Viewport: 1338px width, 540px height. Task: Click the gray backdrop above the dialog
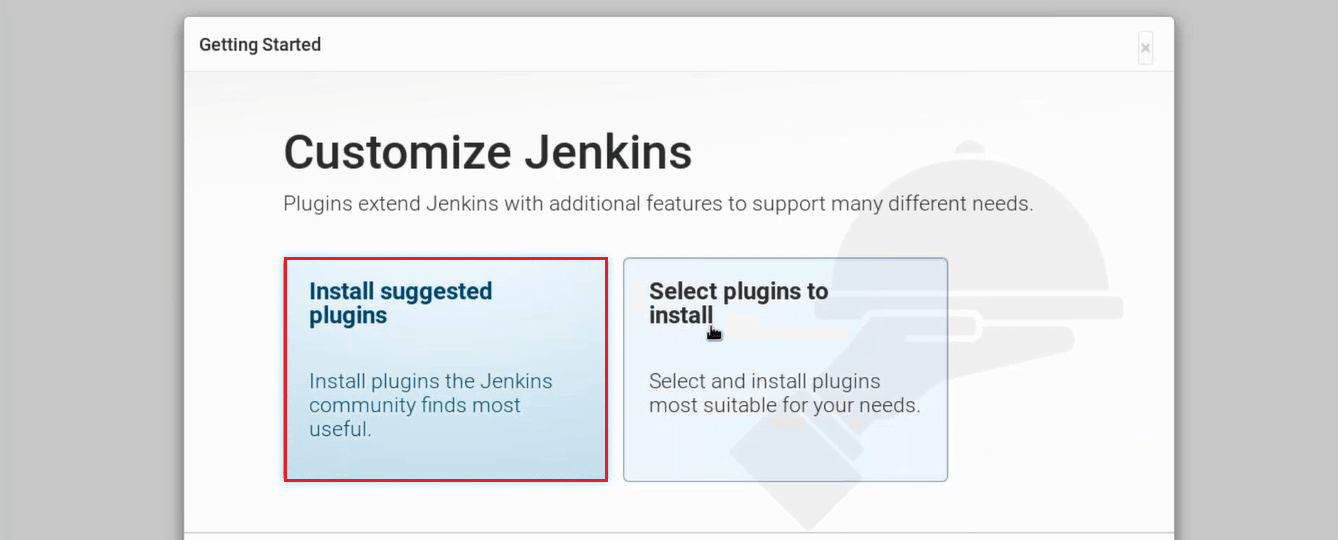coord(669,7)
